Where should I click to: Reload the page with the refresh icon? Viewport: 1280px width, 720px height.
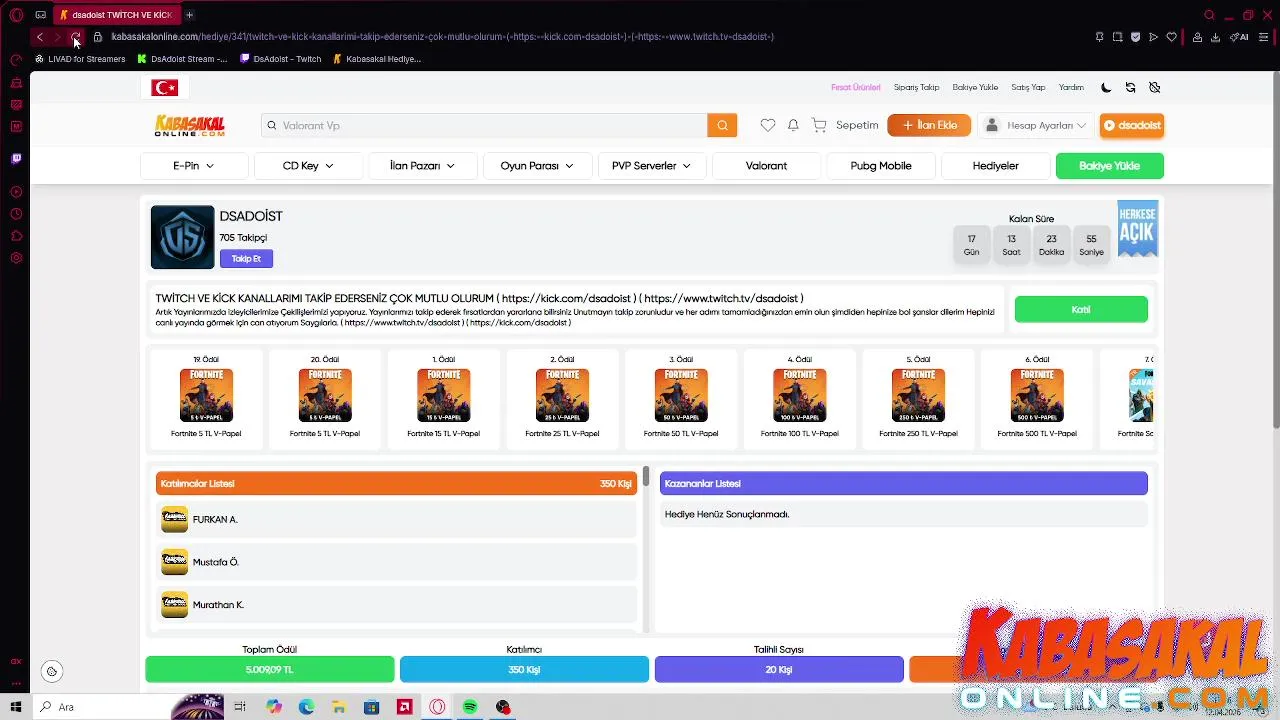[x=76, y=37]
